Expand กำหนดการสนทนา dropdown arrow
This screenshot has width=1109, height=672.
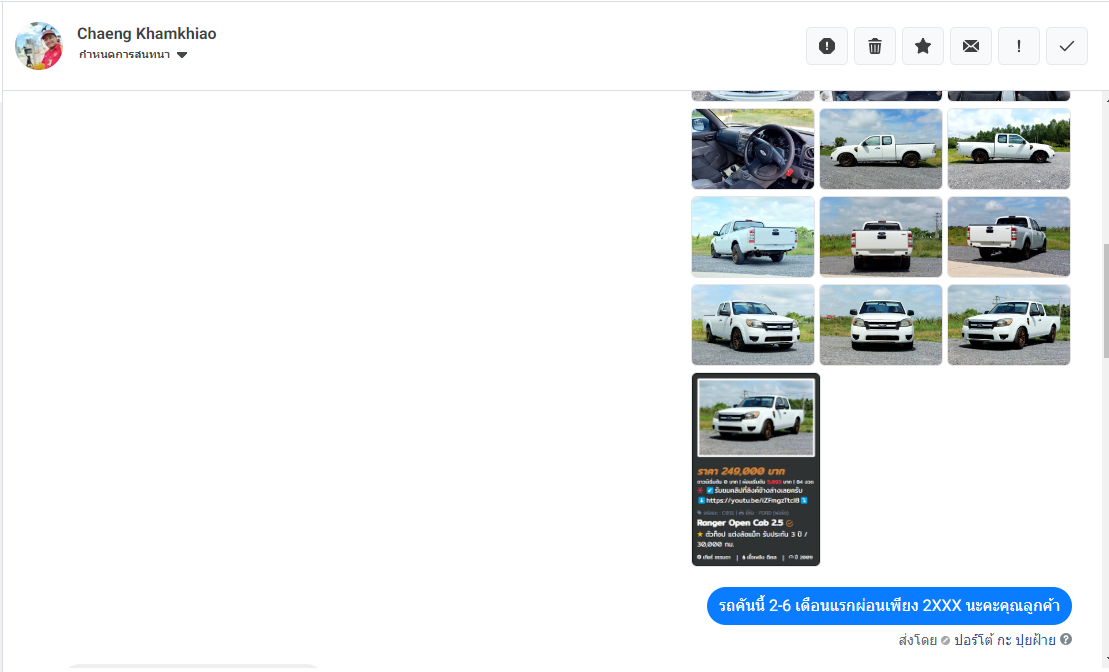[x=182, y=55]
